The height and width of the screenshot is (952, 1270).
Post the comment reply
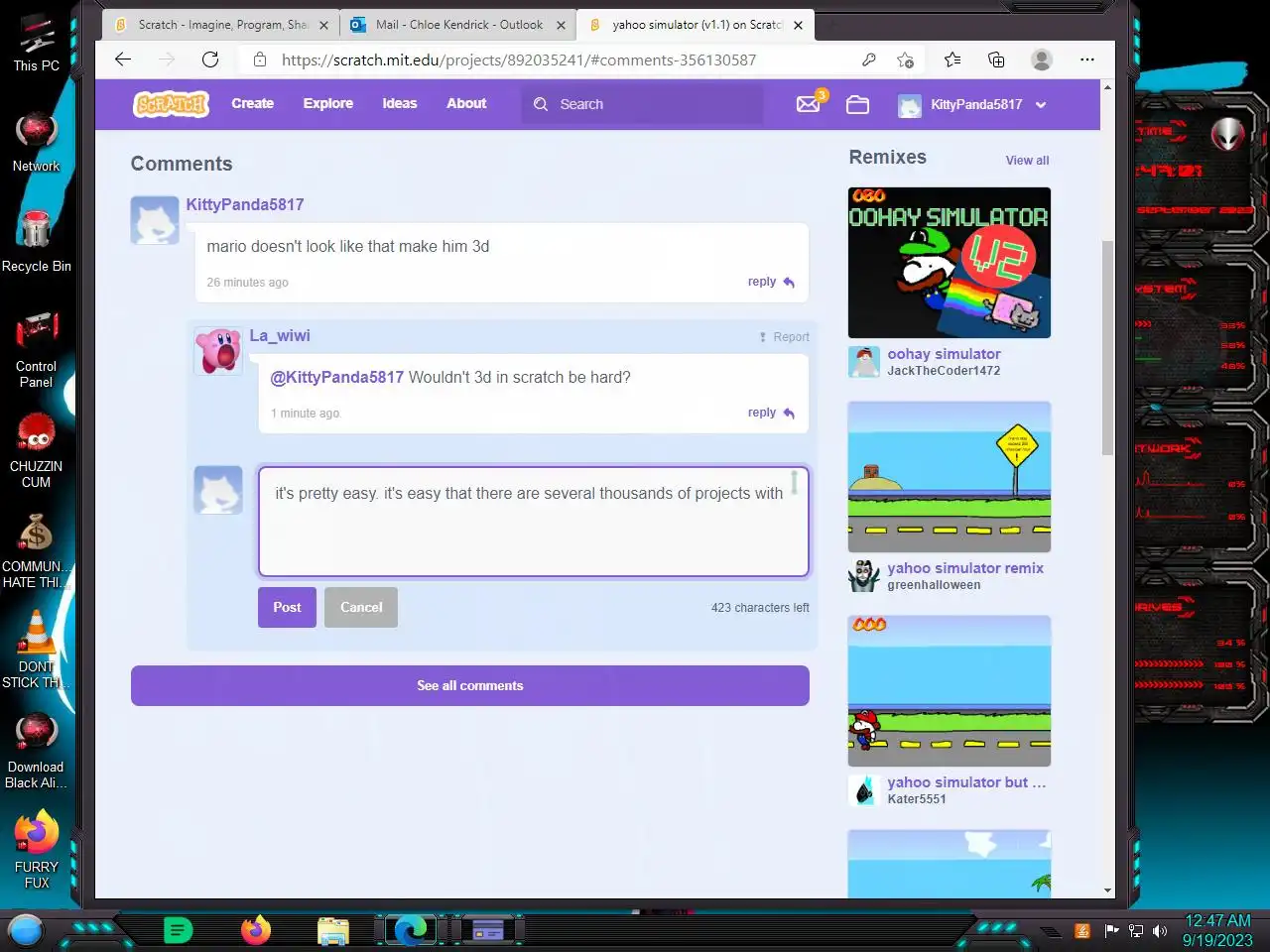(x=287, y=607)
